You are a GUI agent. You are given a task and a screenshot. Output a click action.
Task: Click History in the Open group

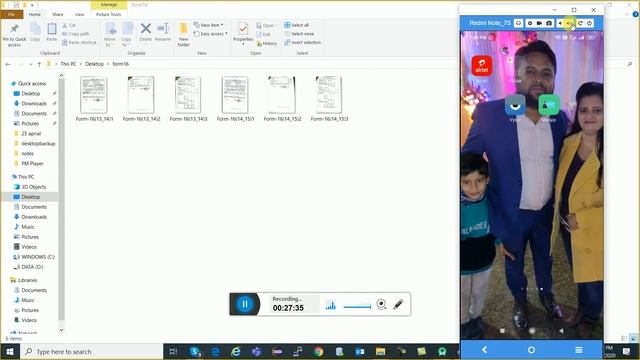point(267,43)
